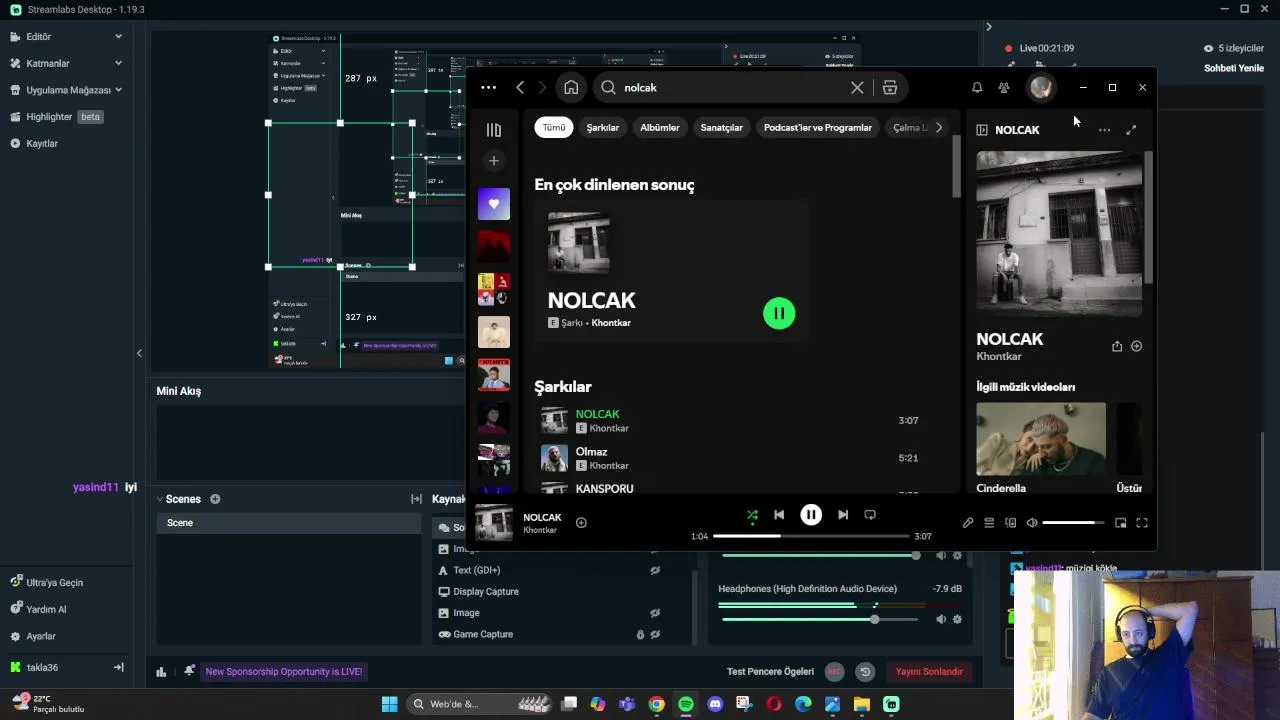Open Streamlabs stream stats icon
This screenshot has width=1280, height=720.
161,672
